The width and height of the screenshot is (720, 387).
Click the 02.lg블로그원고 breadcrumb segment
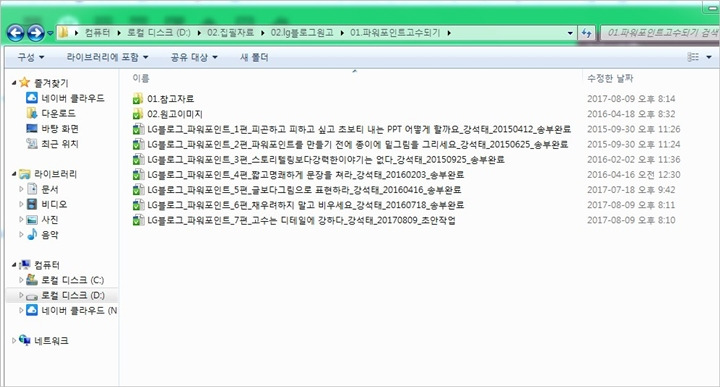(302, 33)
